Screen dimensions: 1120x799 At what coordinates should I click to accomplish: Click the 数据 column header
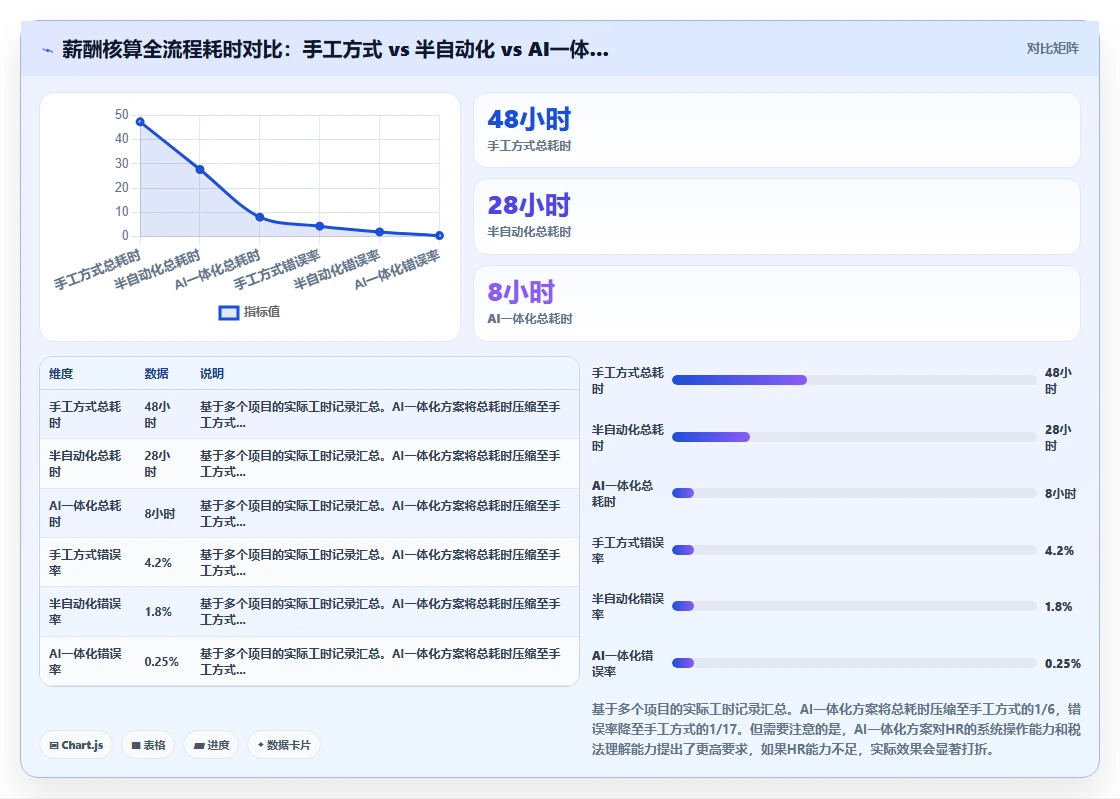coord(156,373)
